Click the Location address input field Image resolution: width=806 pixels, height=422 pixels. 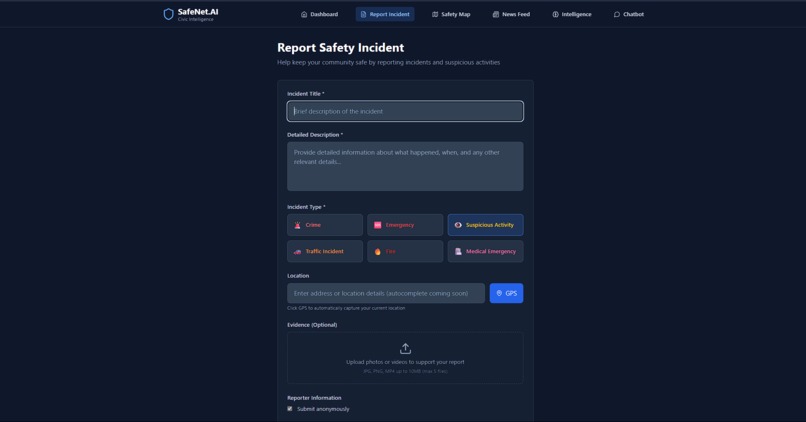(386, 293)
